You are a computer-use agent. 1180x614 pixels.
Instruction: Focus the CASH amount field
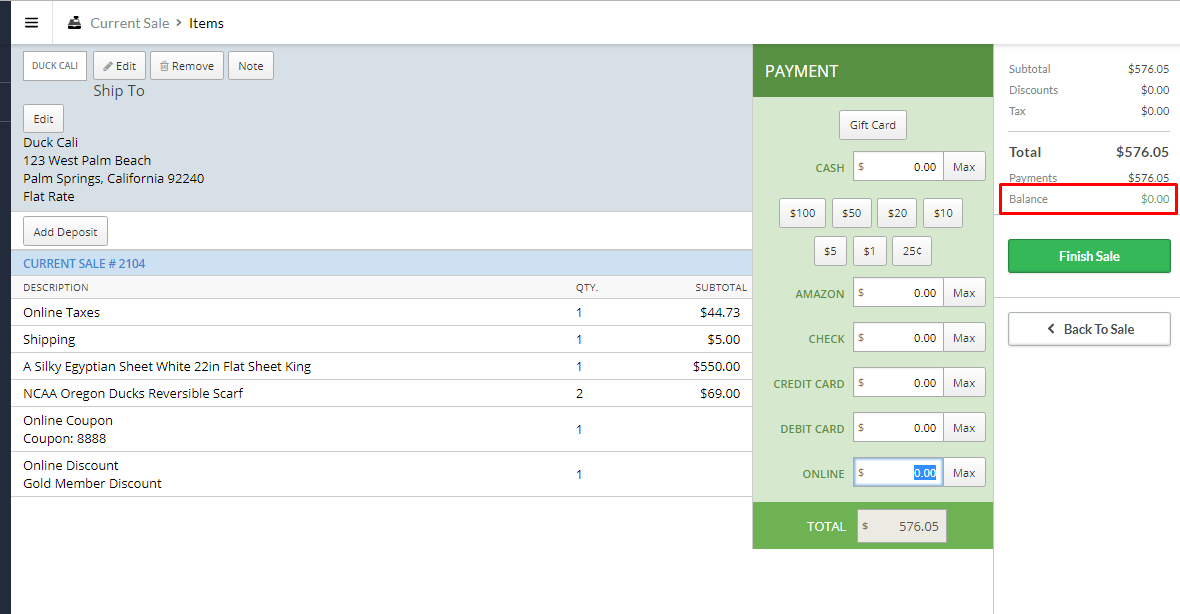point(898,167)
